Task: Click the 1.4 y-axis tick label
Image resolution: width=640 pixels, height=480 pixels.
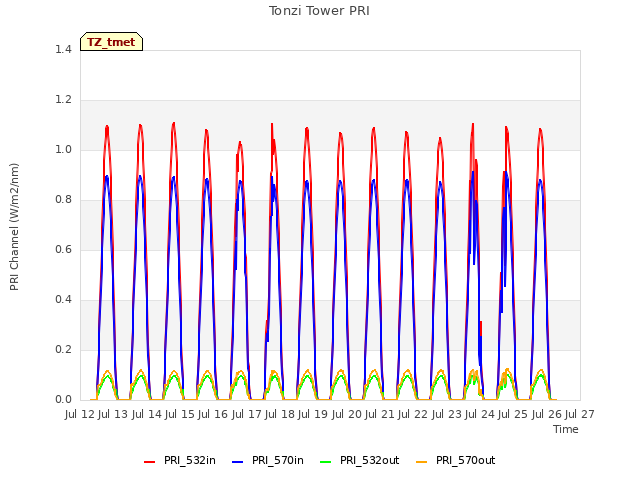Action: click(63, 50)
